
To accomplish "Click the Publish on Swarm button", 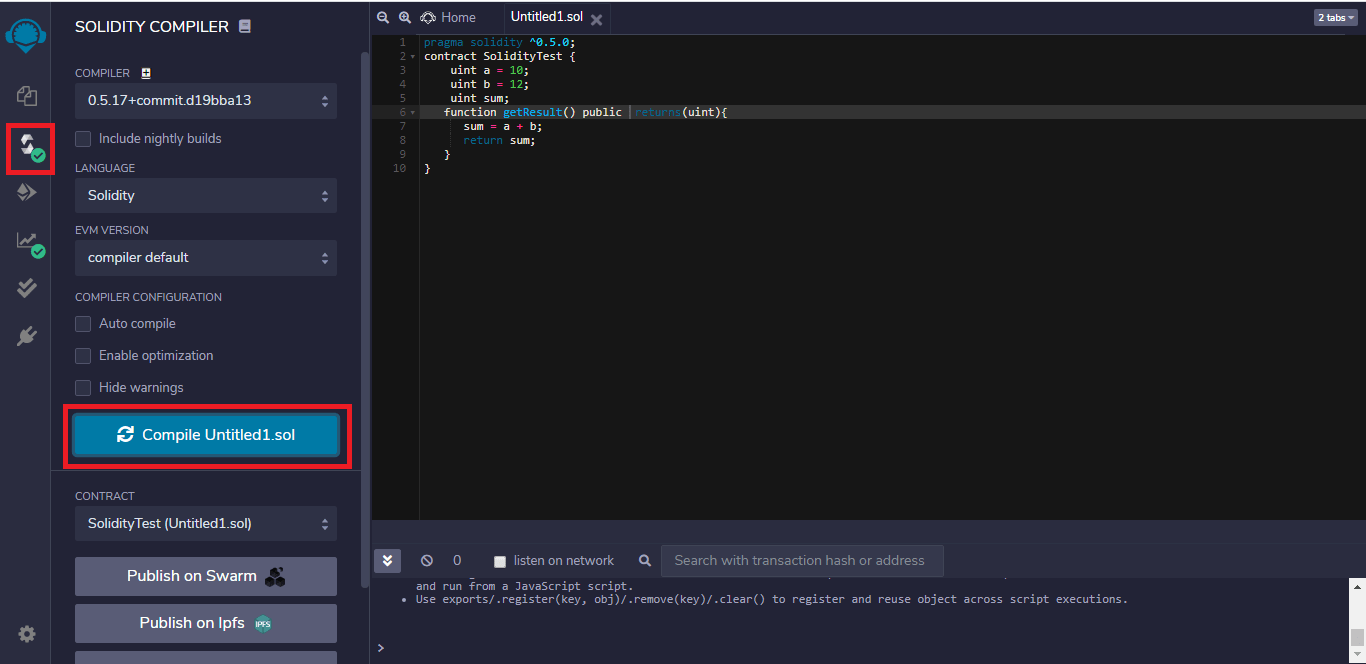I will point(205,575).
